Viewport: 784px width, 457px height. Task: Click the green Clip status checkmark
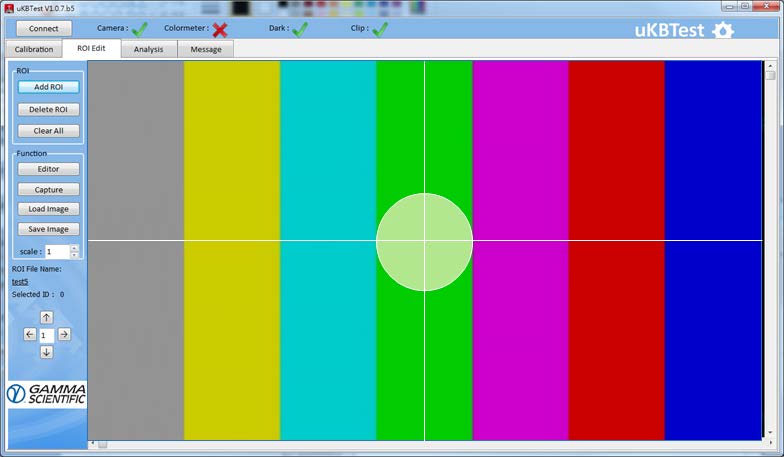click(x=380, y=29)
